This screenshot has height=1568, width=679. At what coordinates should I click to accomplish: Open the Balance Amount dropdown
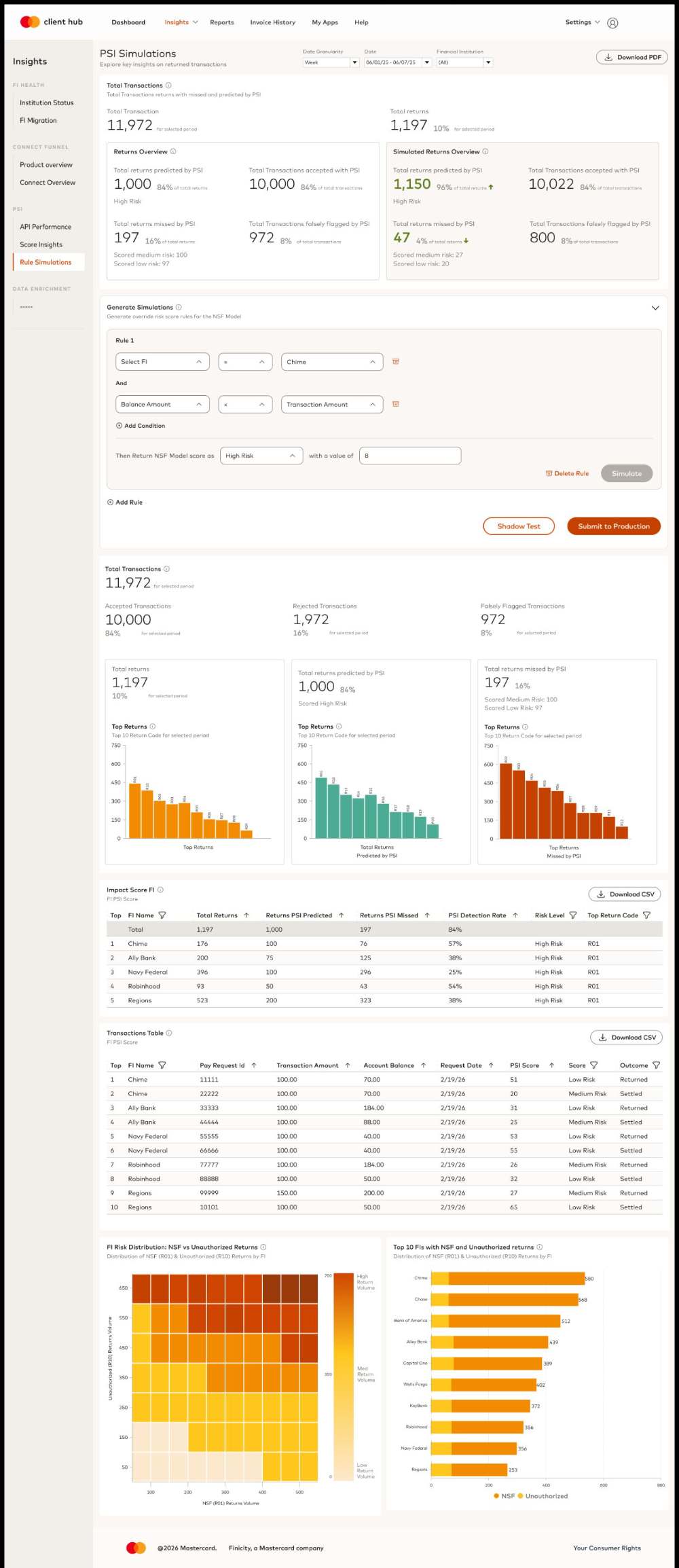tap(162, 405)
